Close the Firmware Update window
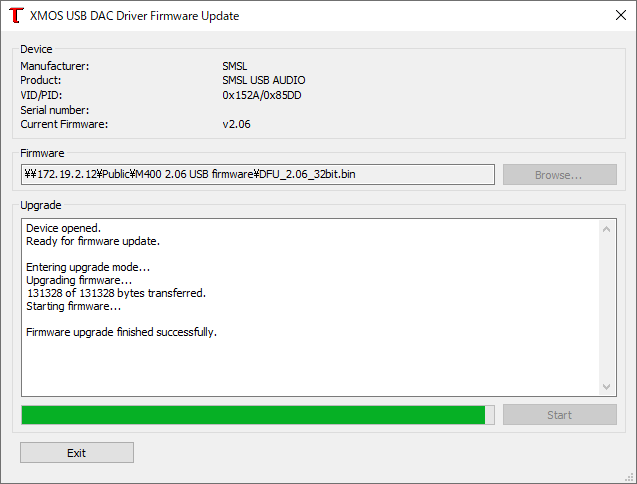637x484 pixels. 620,15
